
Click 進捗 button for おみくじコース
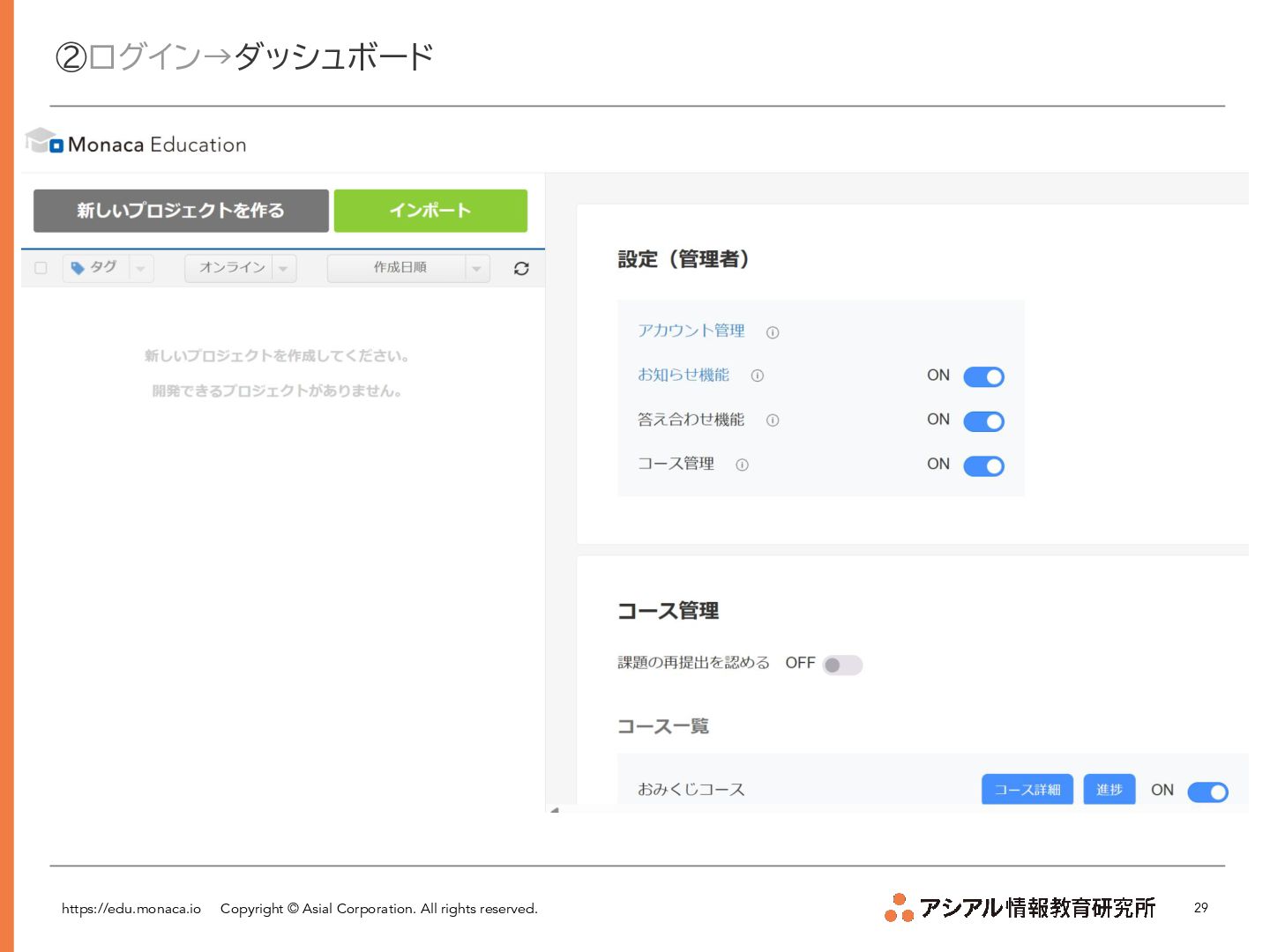(1109, 790)
